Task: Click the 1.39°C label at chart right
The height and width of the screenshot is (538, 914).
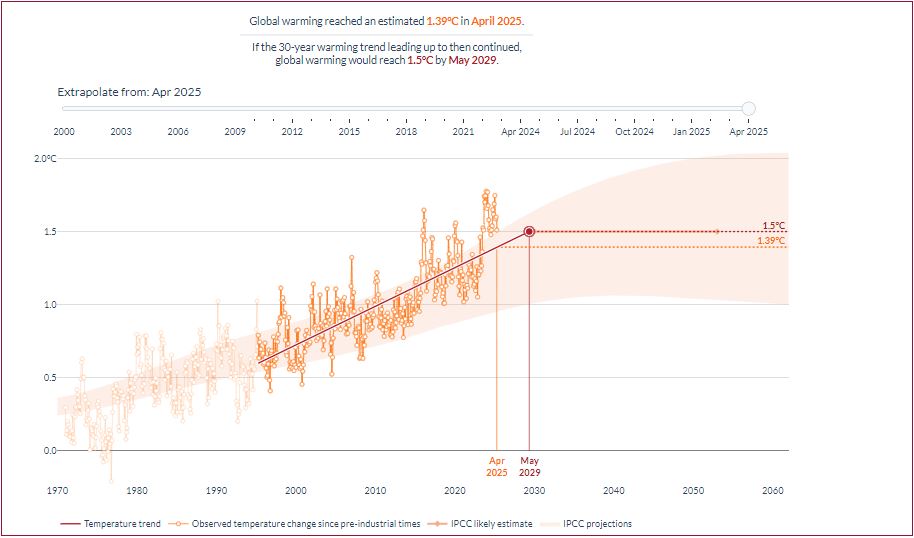Action: click(771, 241)
